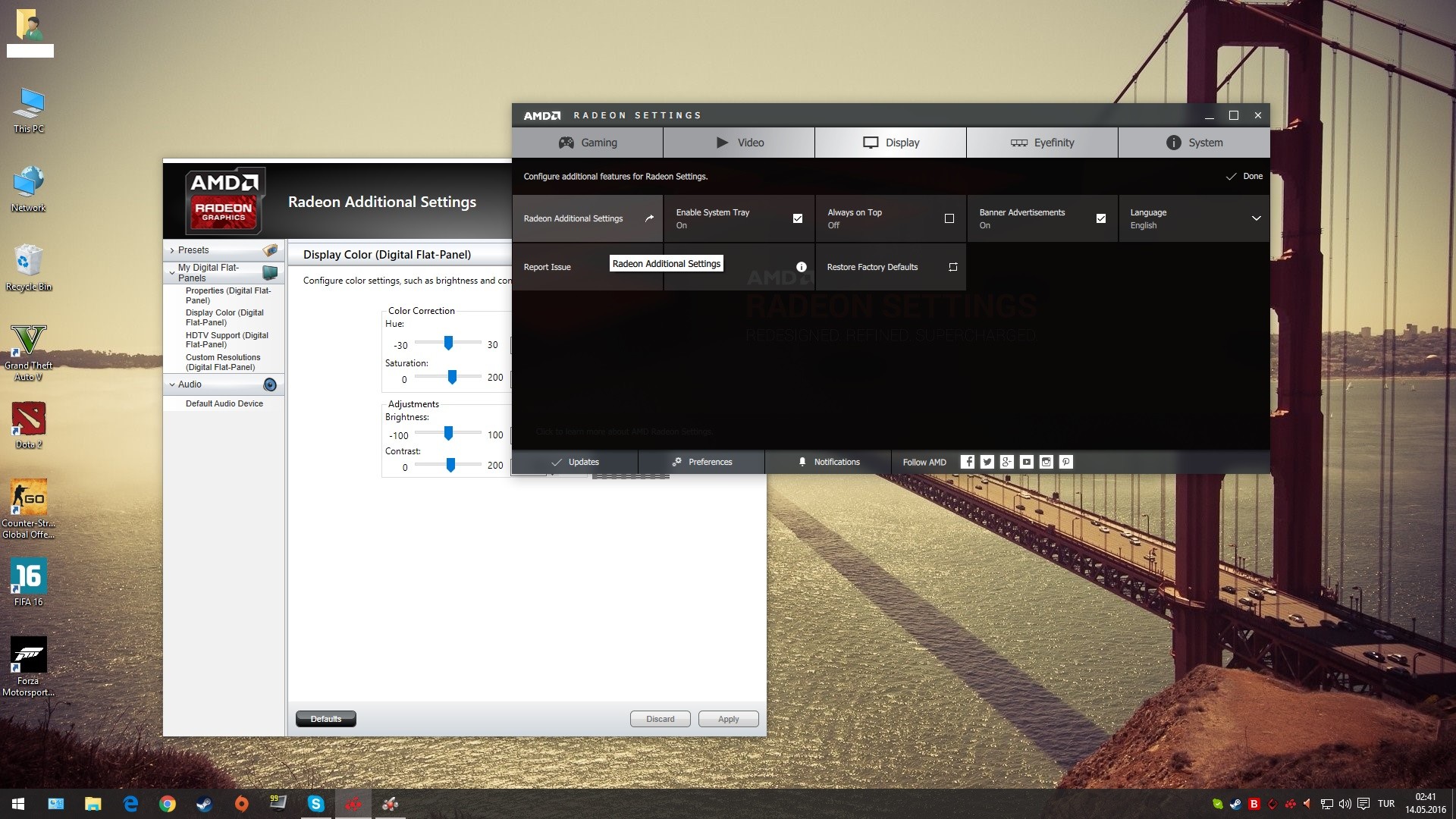Click the Dota 2 desktop shortcut
The height and width of the screenshot is (819, 1456).
(29, 425)
